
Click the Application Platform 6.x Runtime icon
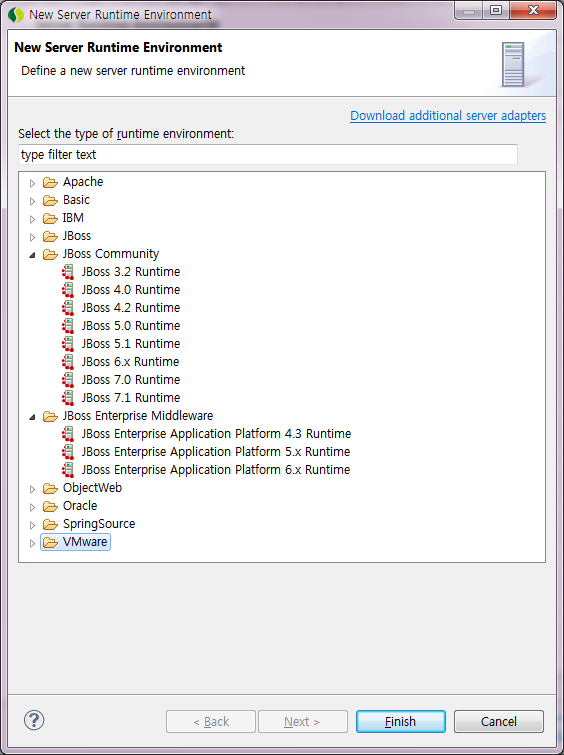tap(68, 469)
